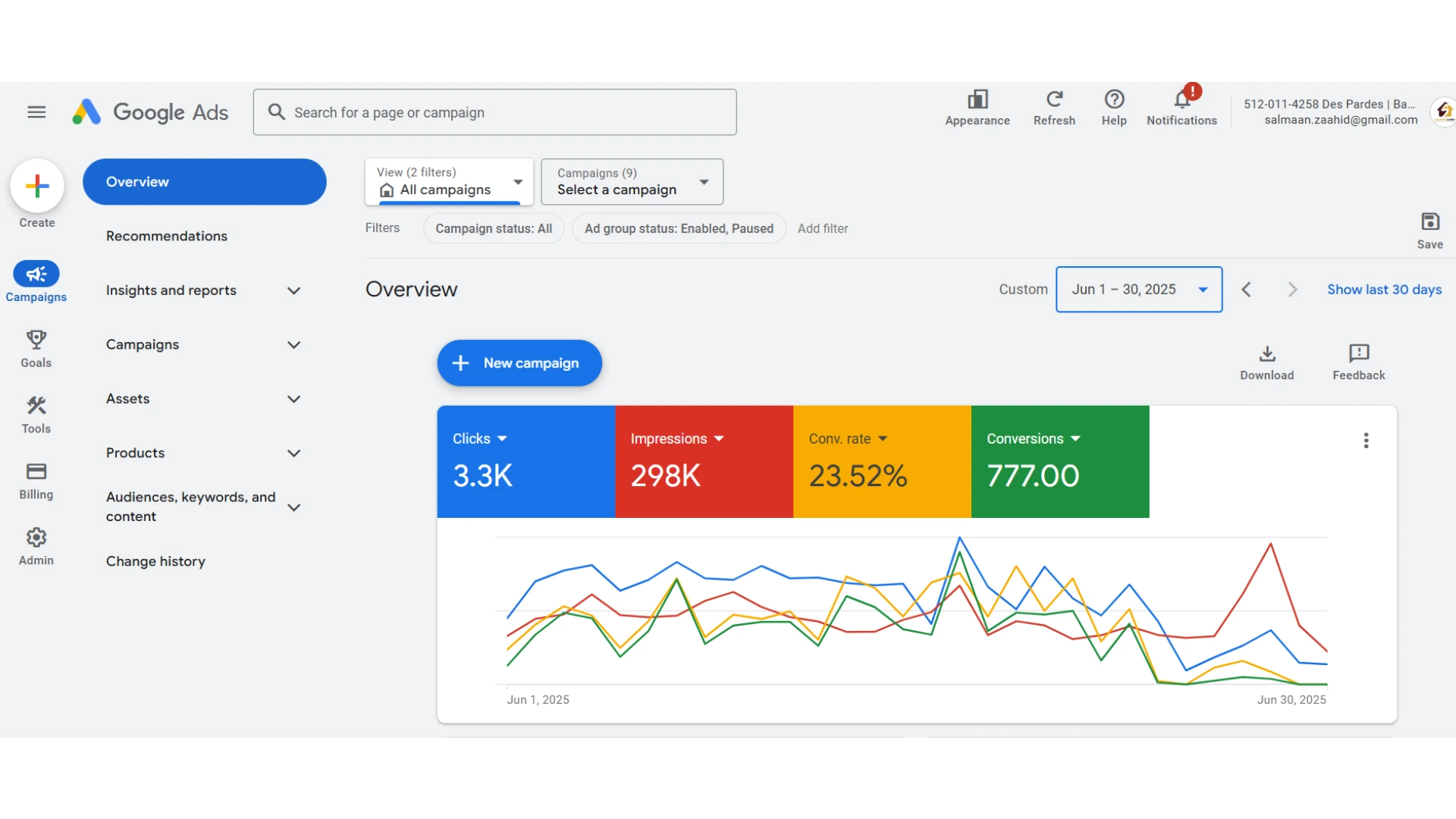Image resolution: width=1456 pixels, height=819 pixels.
Task: Open the View All campaigns dropdown
Action: 449,182
